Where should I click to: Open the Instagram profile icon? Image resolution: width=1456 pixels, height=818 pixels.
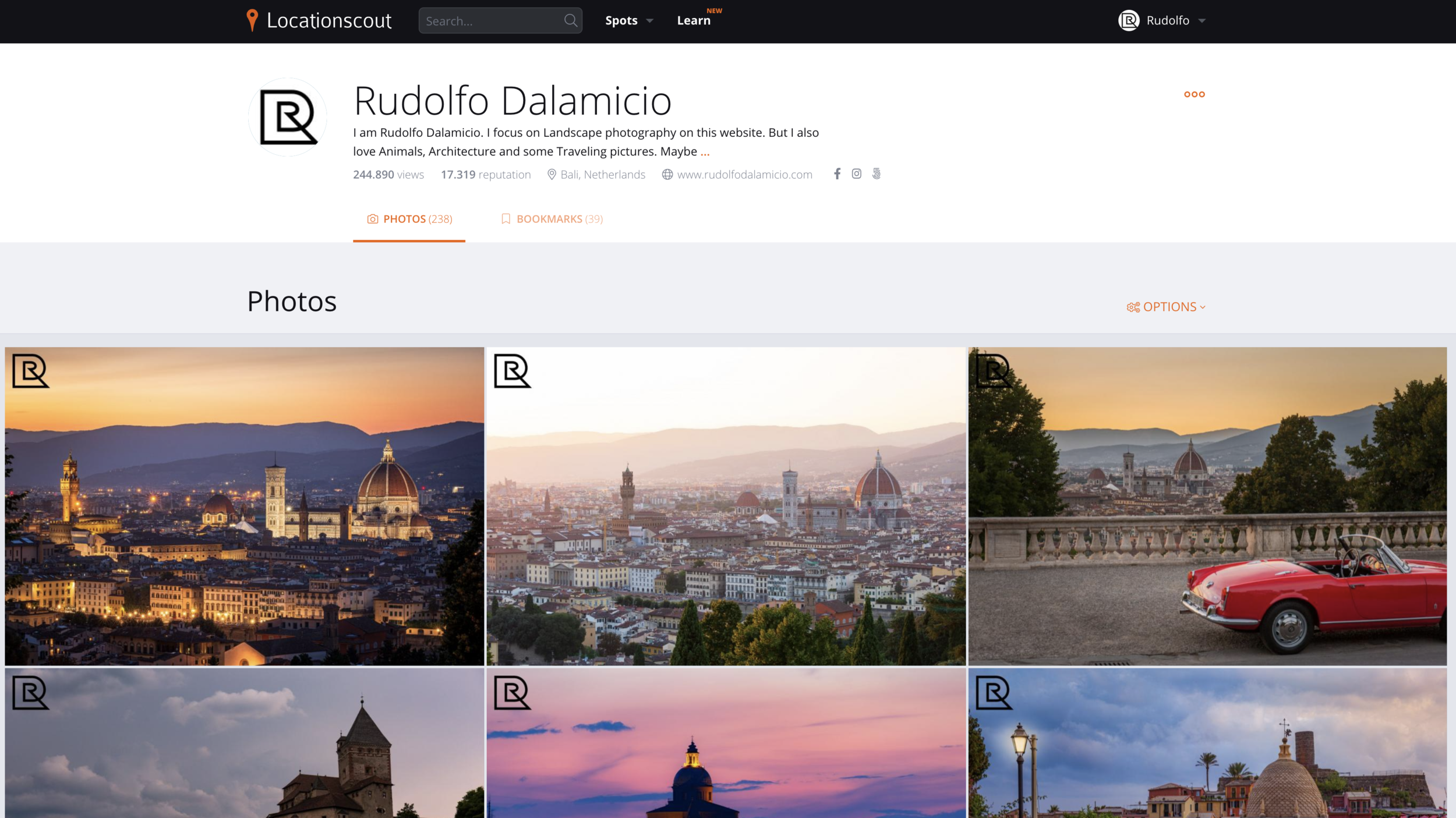click(856, 174)
